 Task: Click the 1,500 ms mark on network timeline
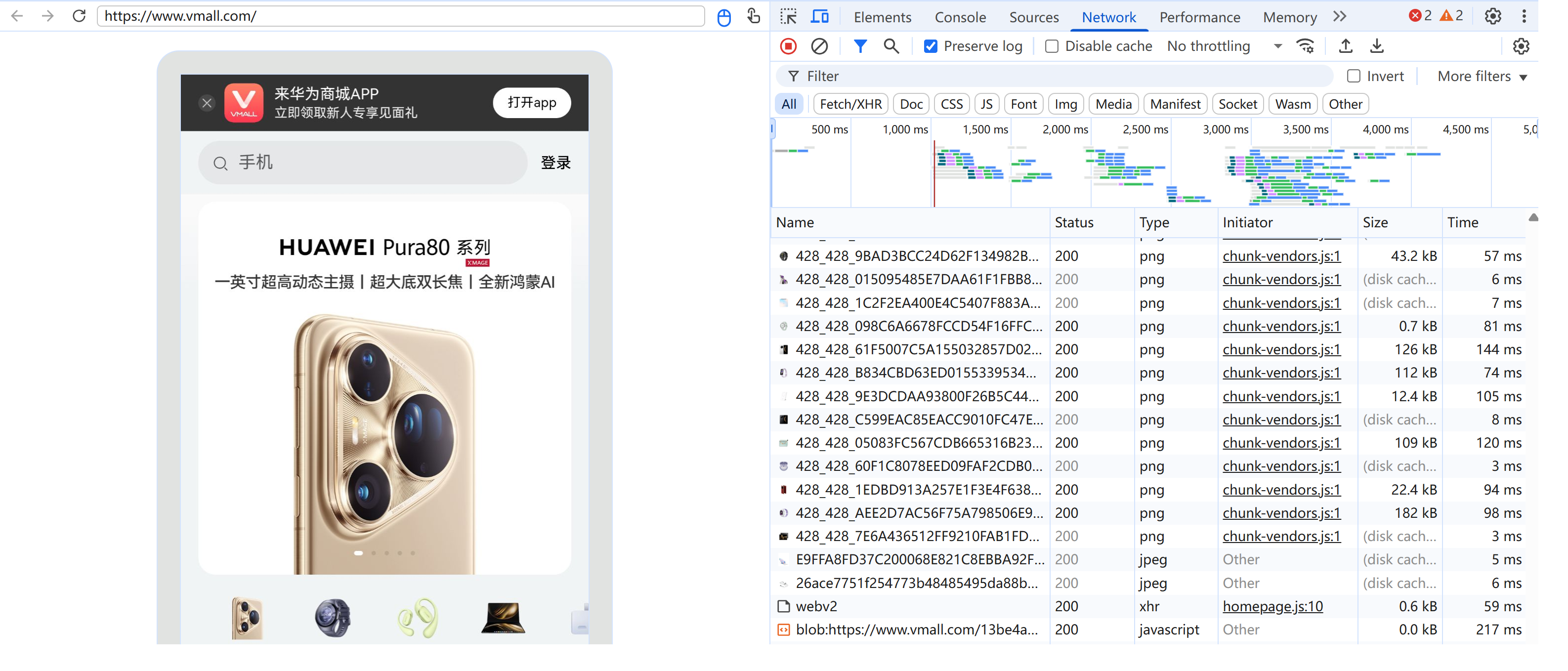click(985, 129)
